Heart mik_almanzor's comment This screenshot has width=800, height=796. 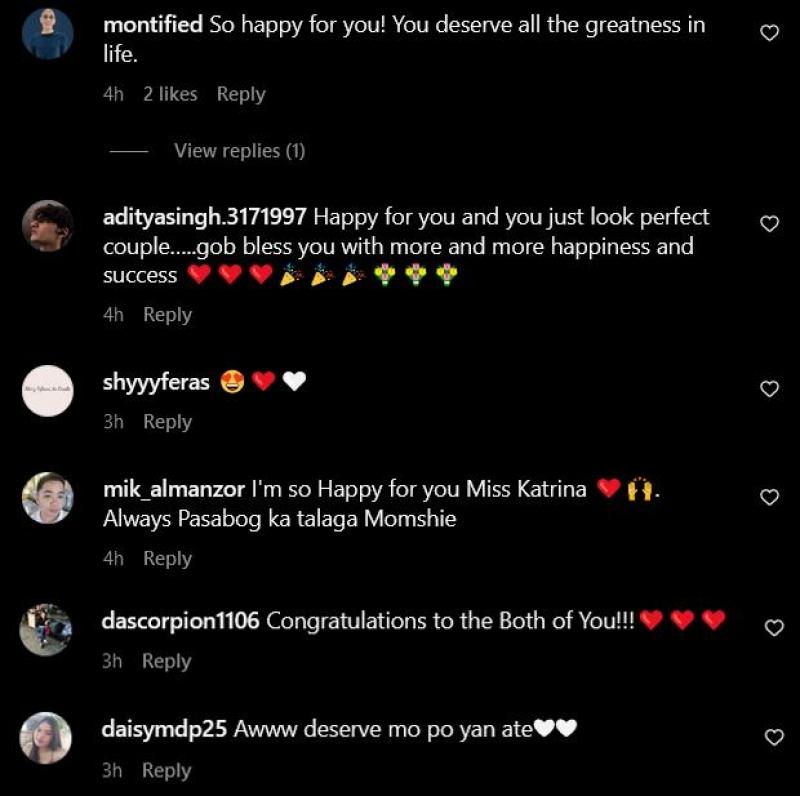pos(770,497)
